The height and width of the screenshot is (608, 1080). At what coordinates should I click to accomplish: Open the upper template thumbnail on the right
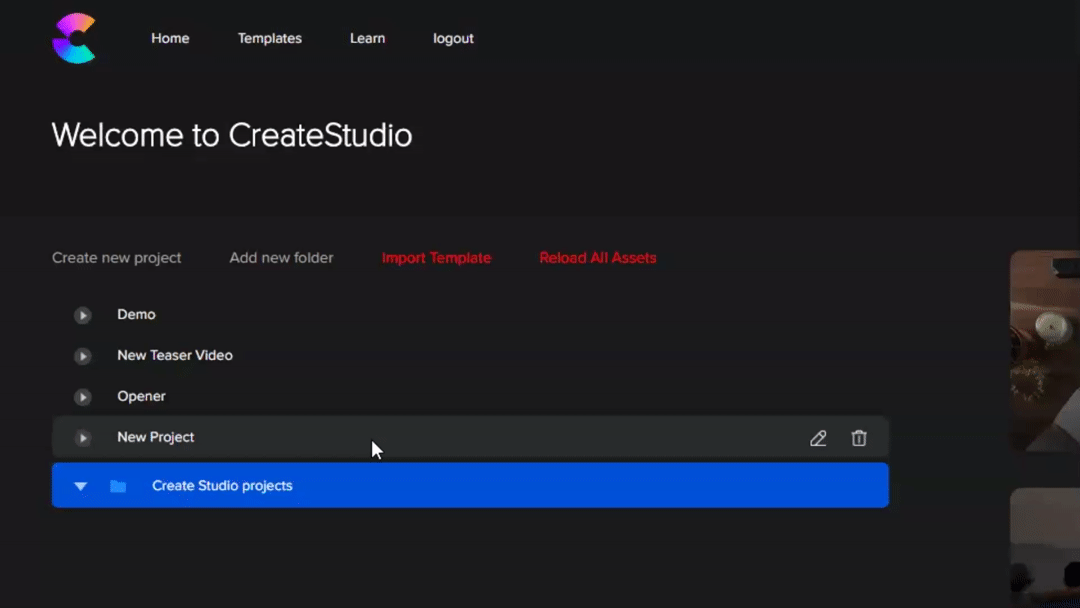tap(1045, 351)
